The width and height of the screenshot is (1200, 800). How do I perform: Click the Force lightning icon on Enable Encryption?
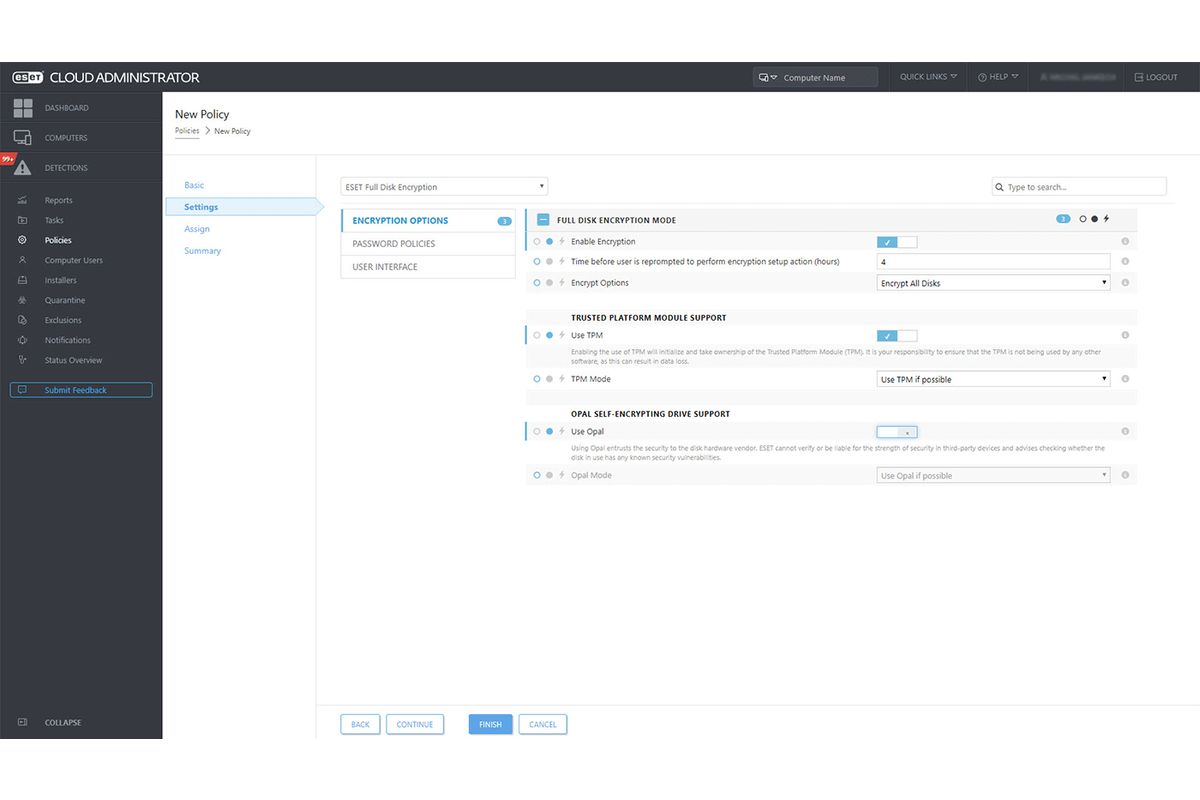(x=561, y=241)
